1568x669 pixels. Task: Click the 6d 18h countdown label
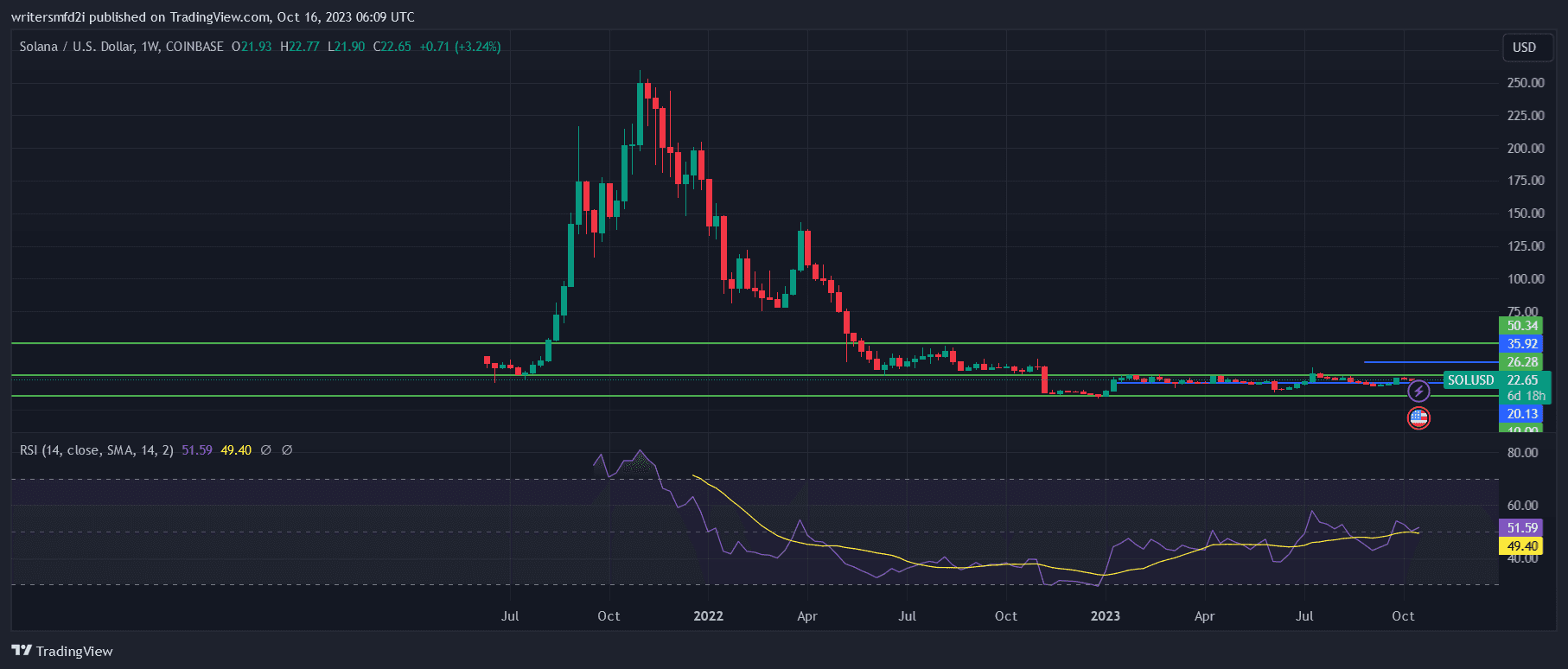click(1526, 396)
